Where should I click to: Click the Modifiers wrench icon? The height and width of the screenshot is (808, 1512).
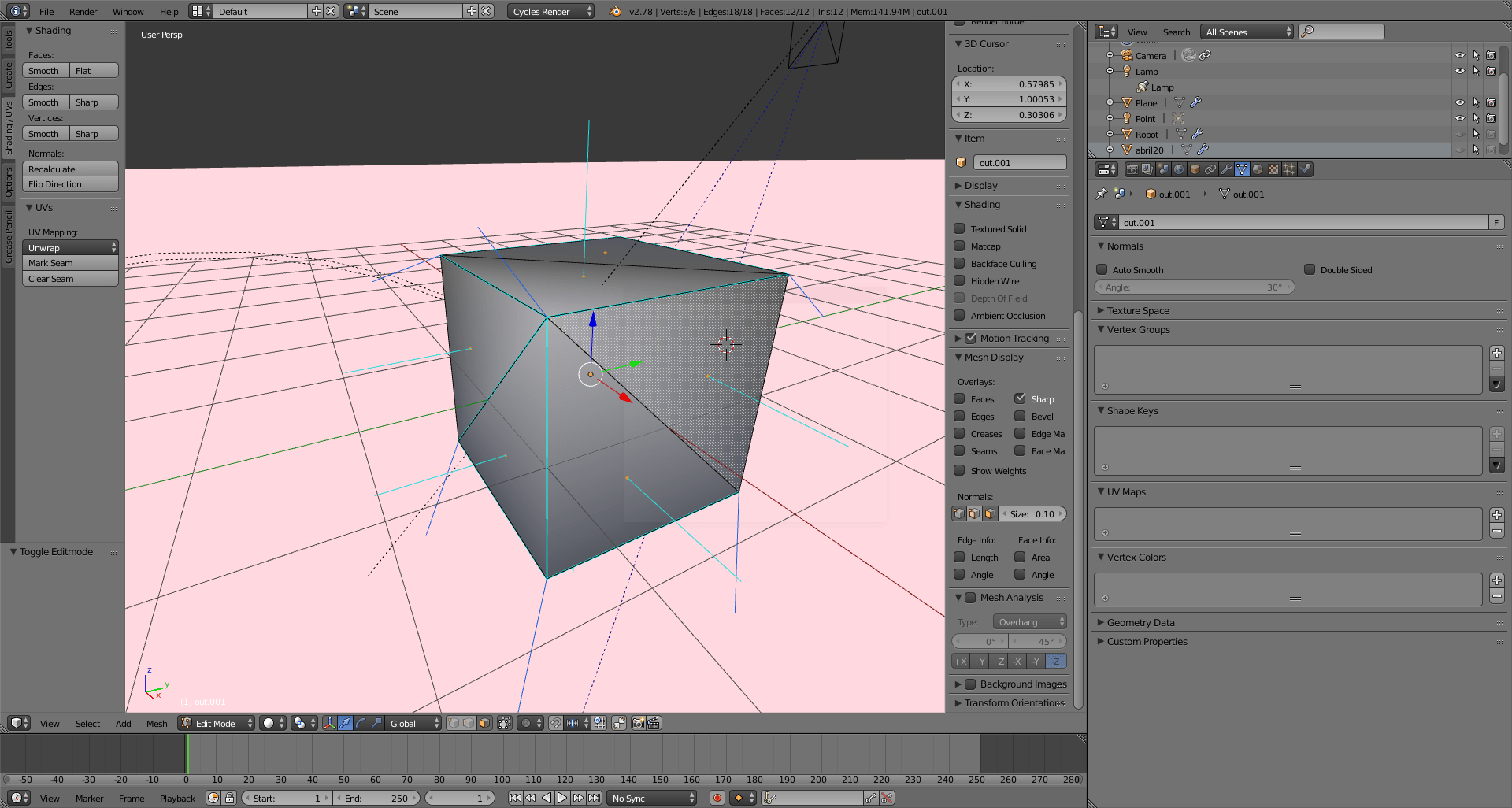1226,169
